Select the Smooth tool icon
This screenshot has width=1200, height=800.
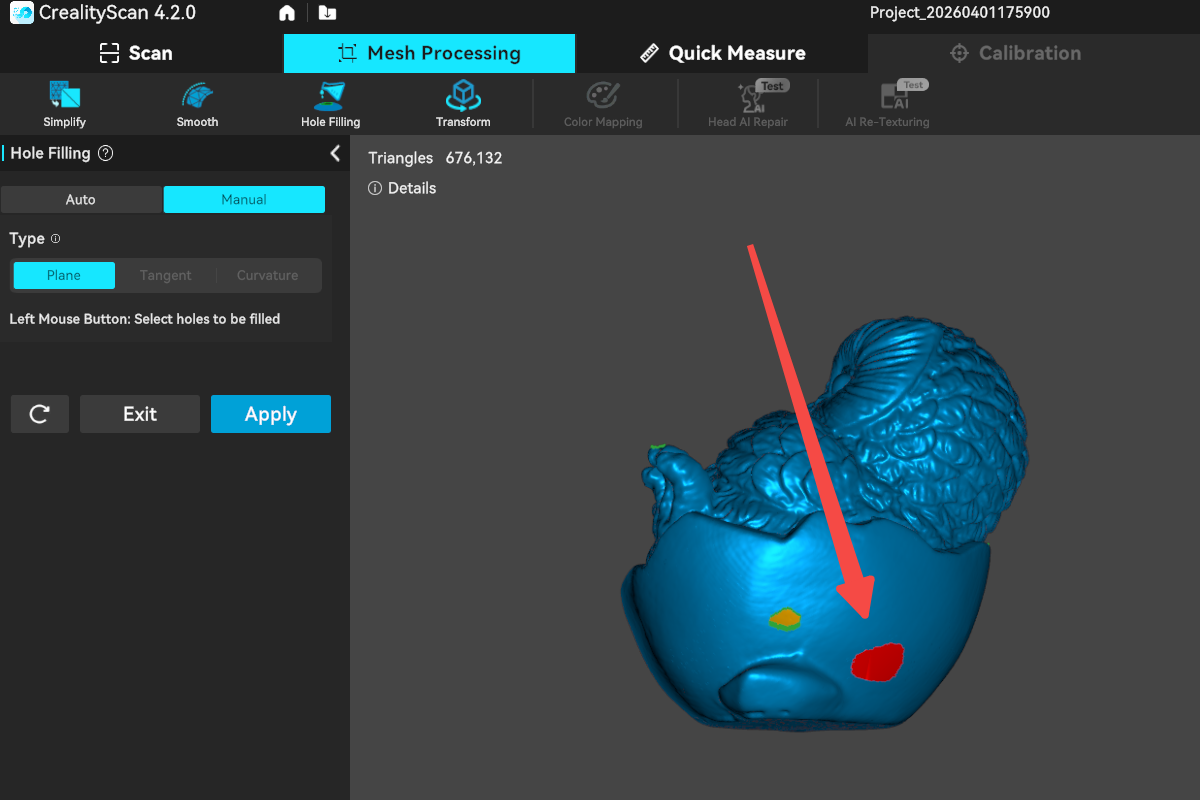point(197,97)
